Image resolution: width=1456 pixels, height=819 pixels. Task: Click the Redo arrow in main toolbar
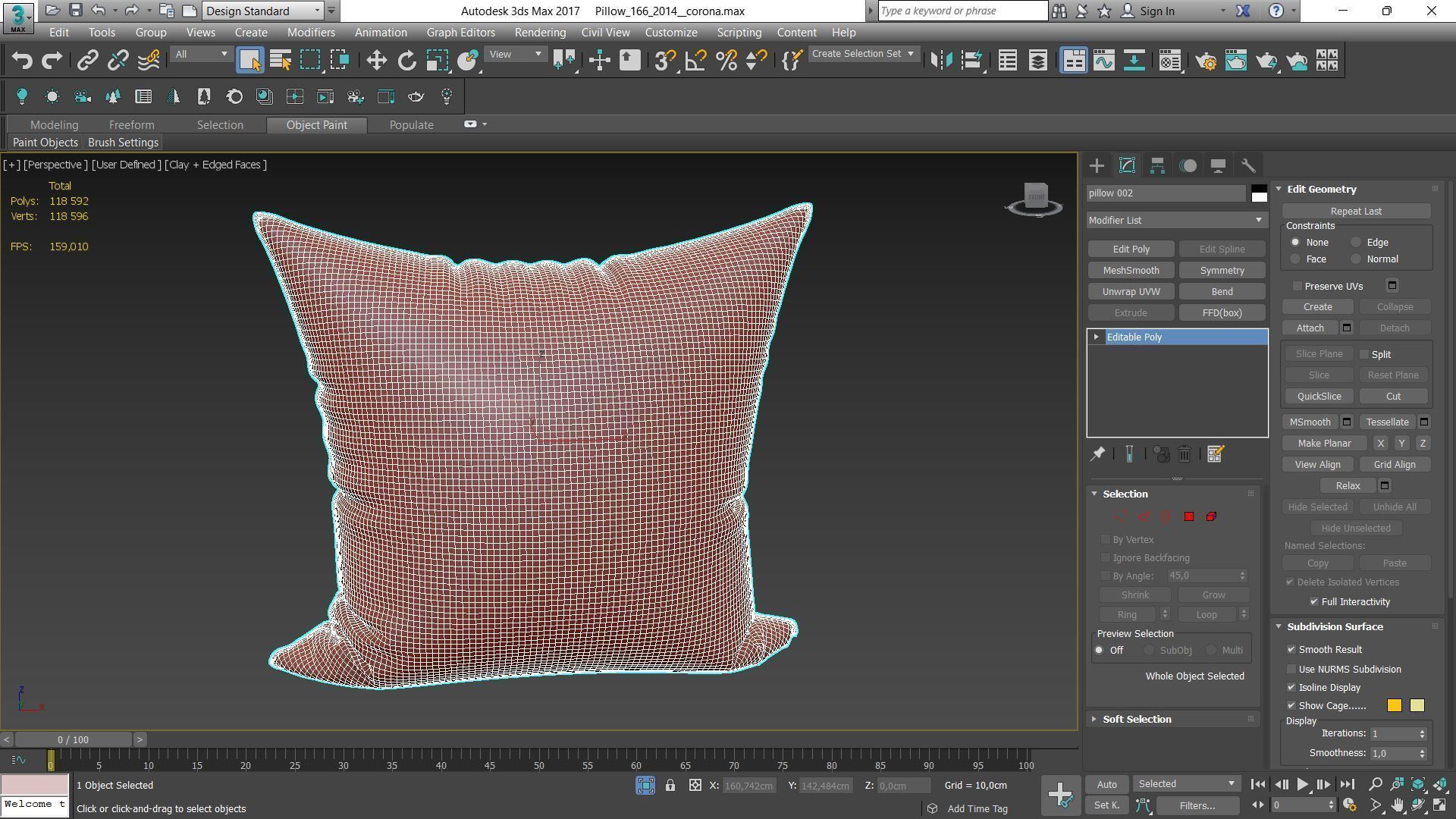click(x=52, y=61)
